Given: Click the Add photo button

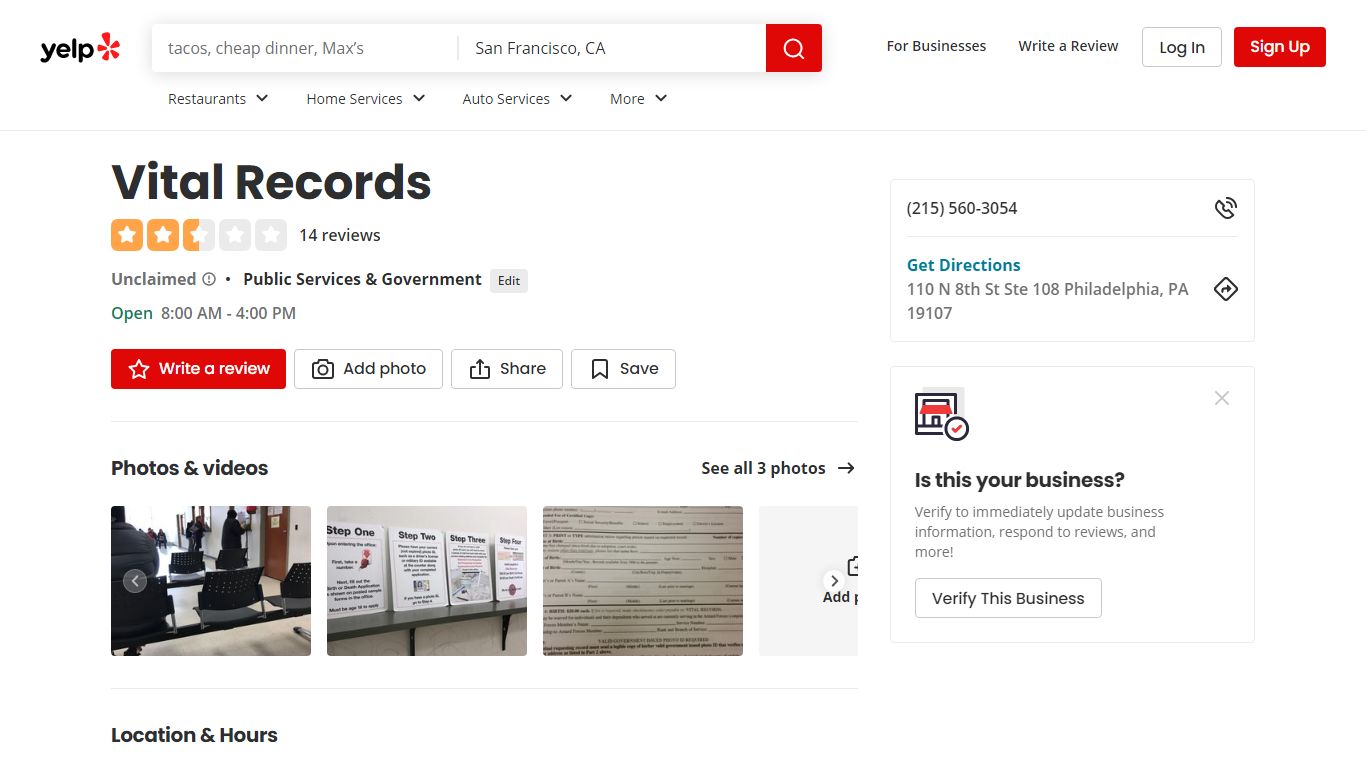Looking at the screenshot, I should pos(368,369).
